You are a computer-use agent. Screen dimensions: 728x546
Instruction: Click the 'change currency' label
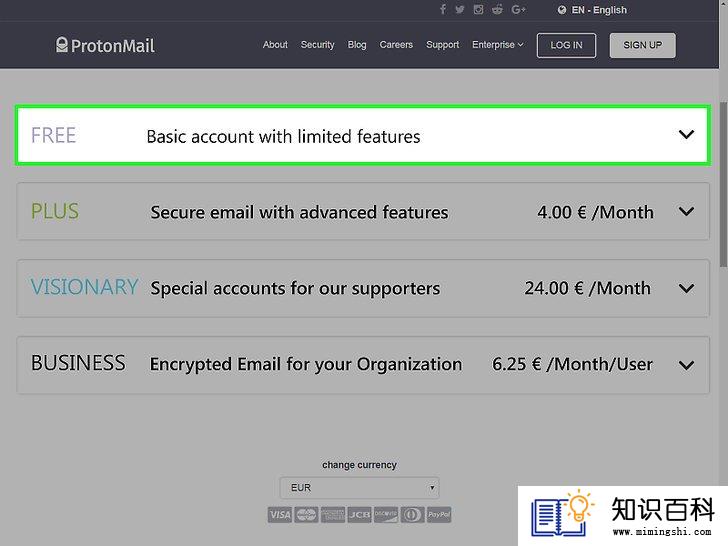tap(359, 465)
